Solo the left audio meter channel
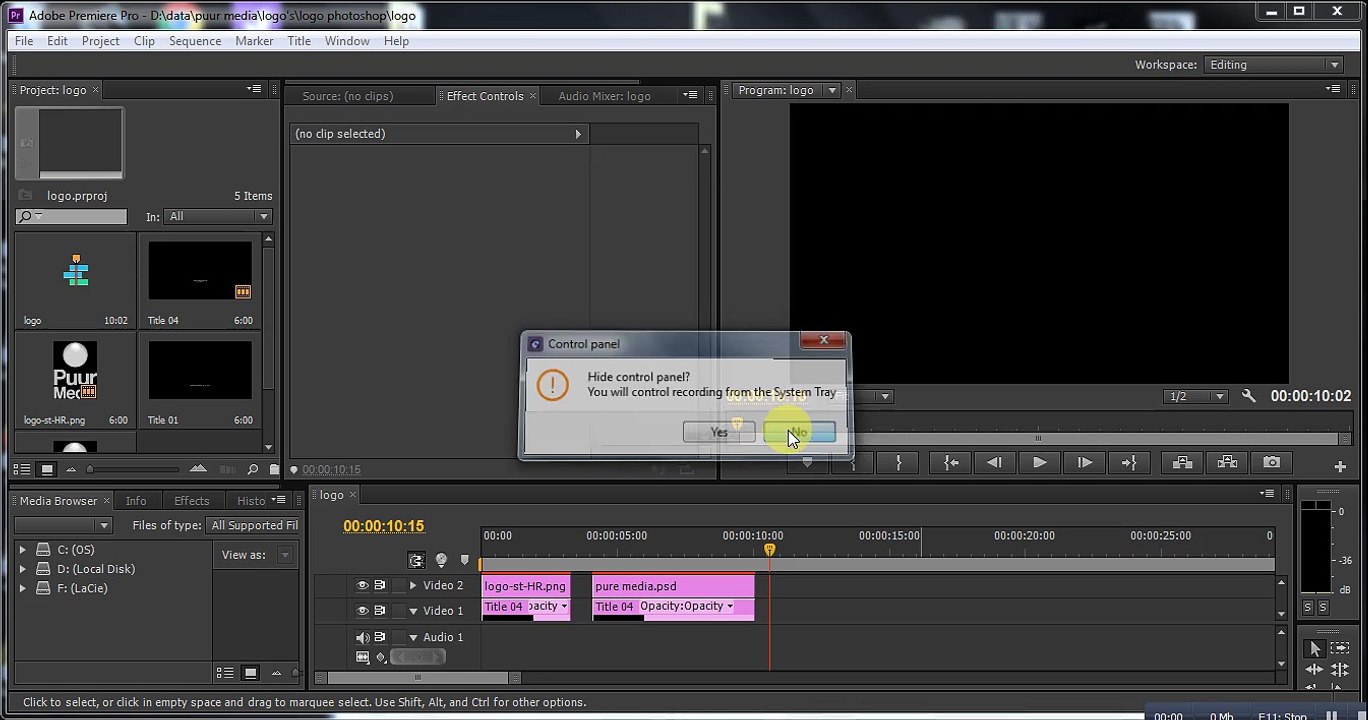The height and width of the screenshot is (720, 1368). point(1307,607)
